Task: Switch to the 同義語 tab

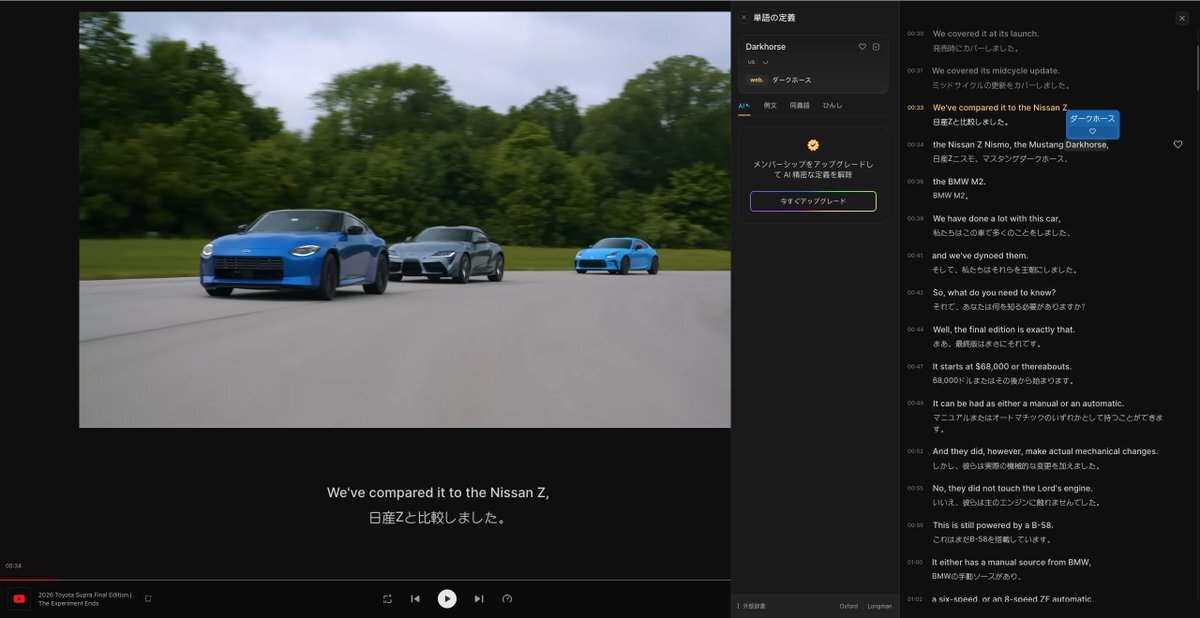Action: pyautogui.click(x=800, y=105)
